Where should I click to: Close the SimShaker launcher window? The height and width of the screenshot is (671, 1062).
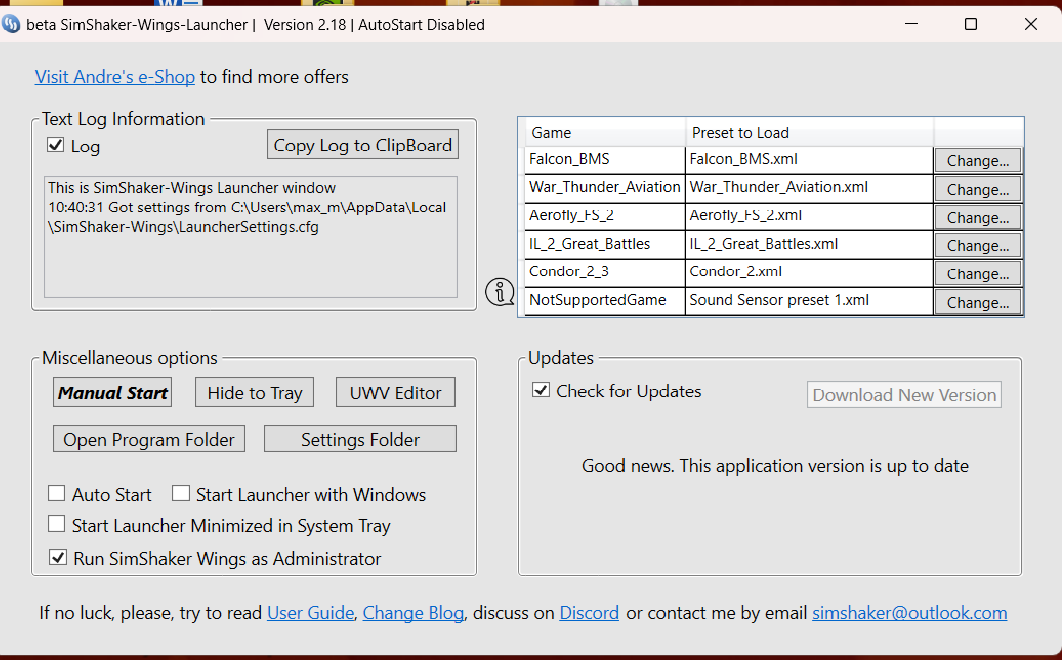coord(1031,24)
